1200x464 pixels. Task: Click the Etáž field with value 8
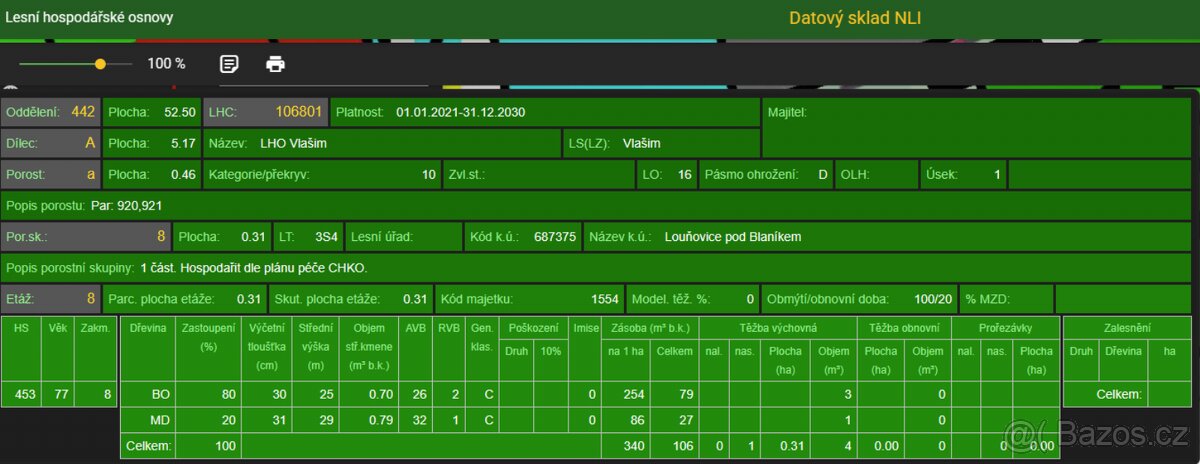click(x=51, y=298)
